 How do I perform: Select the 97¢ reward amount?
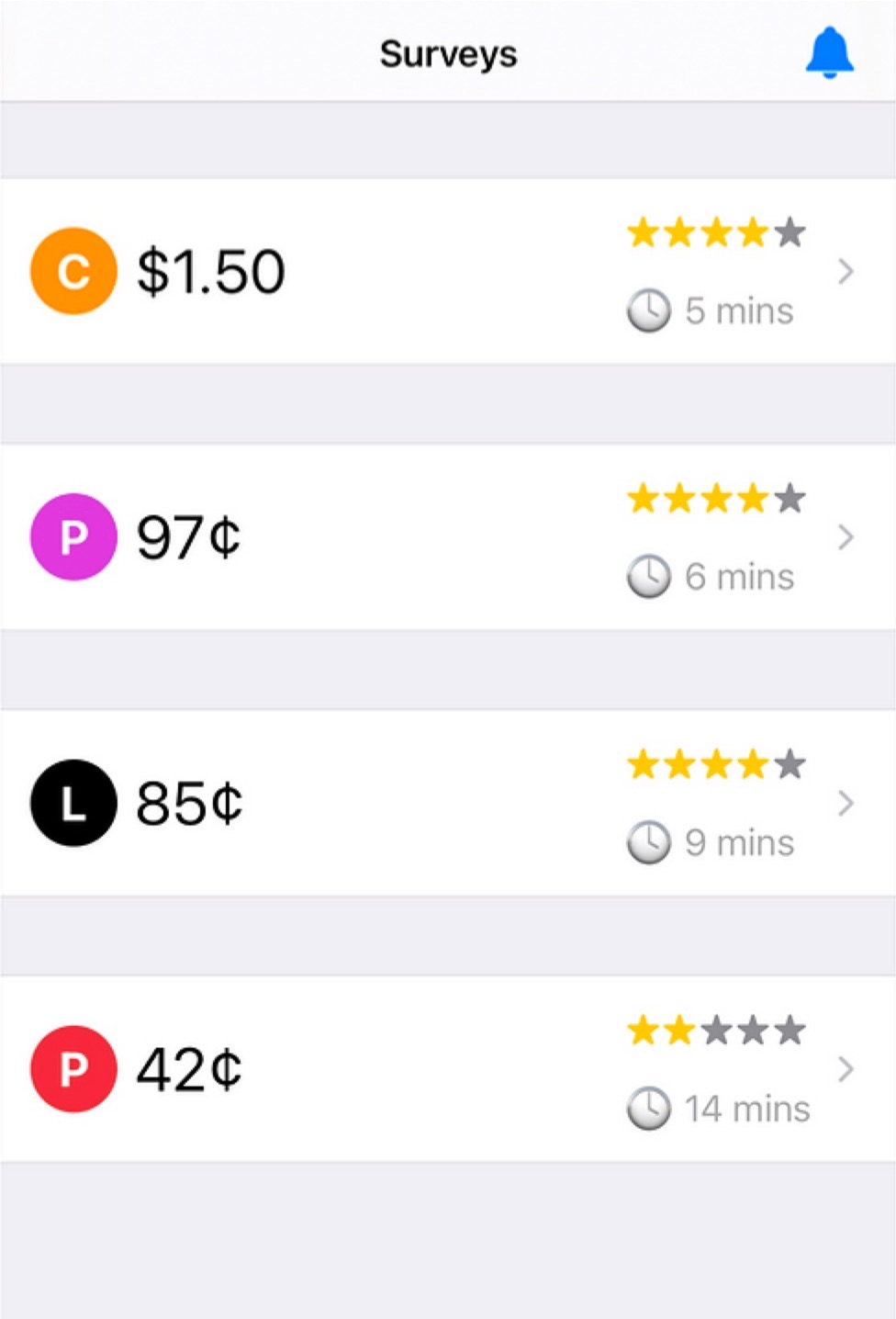188,537
